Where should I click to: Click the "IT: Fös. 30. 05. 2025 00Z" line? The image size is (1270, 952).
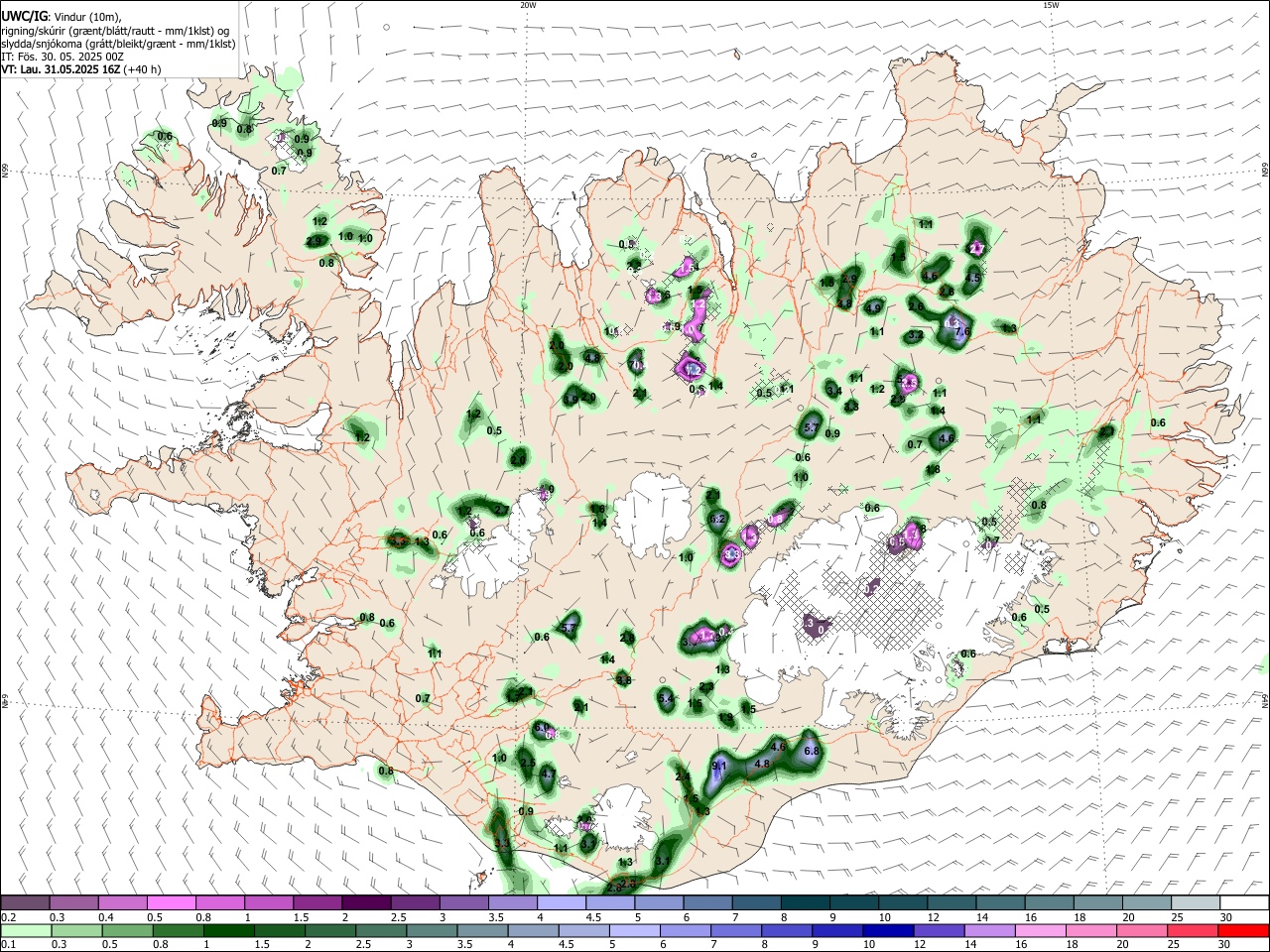point(63,57)
